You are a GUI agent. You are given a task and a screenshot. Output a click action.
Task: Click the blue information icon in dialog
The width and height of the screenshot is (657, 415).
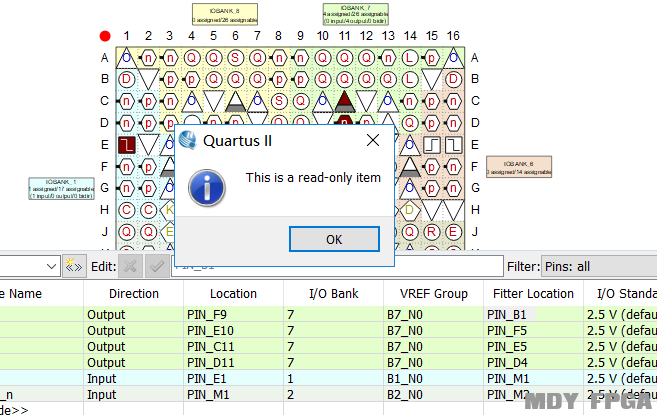click(206, 186)
